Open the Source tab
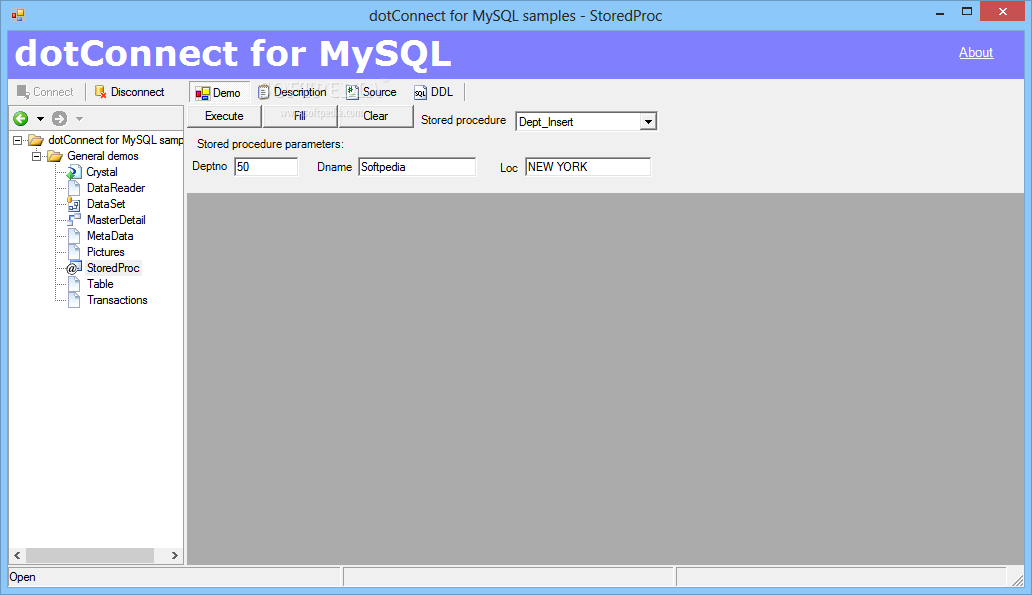Image resolution: width=1032 pixels, height=595 pixels. (x=372, y=92)
